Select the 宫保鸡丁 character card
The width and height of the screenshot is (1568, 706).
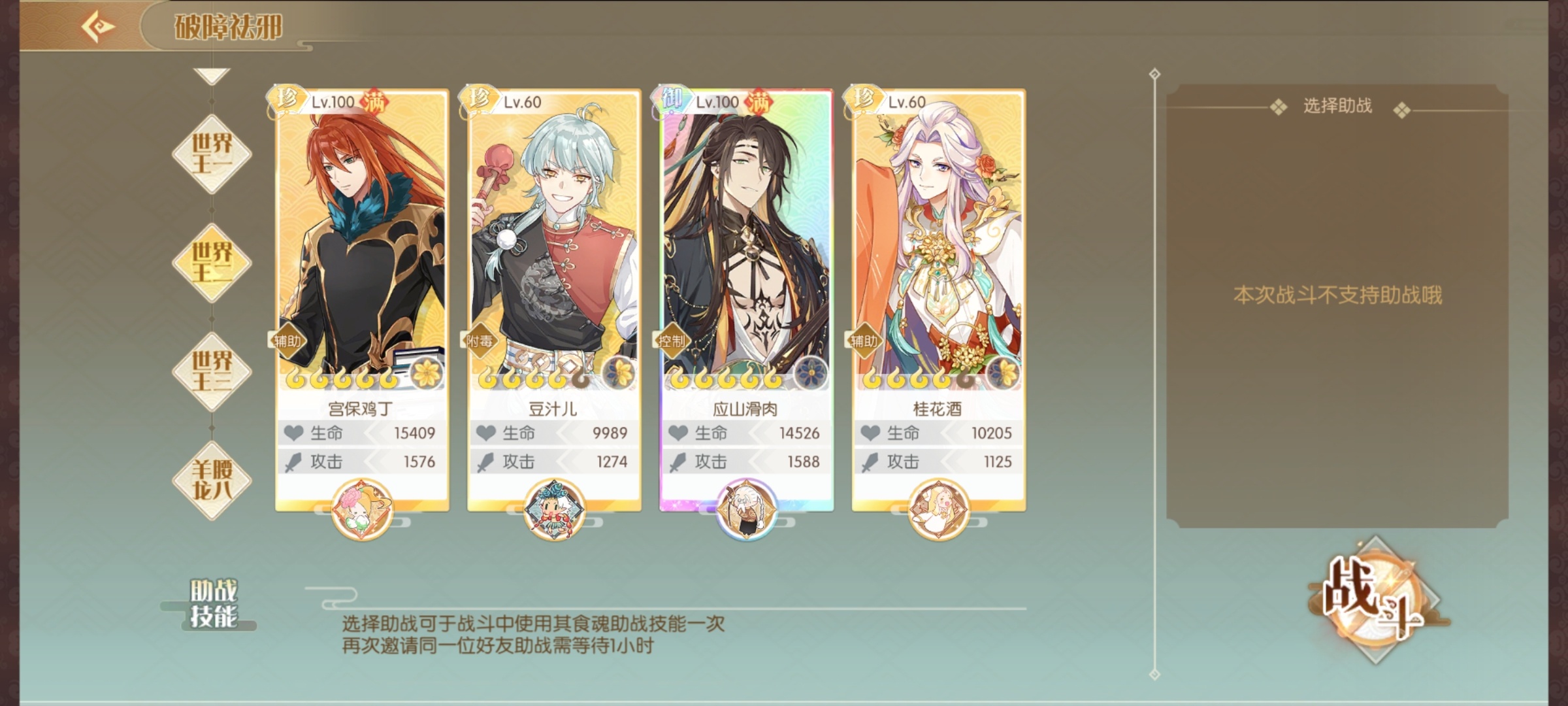361,299
